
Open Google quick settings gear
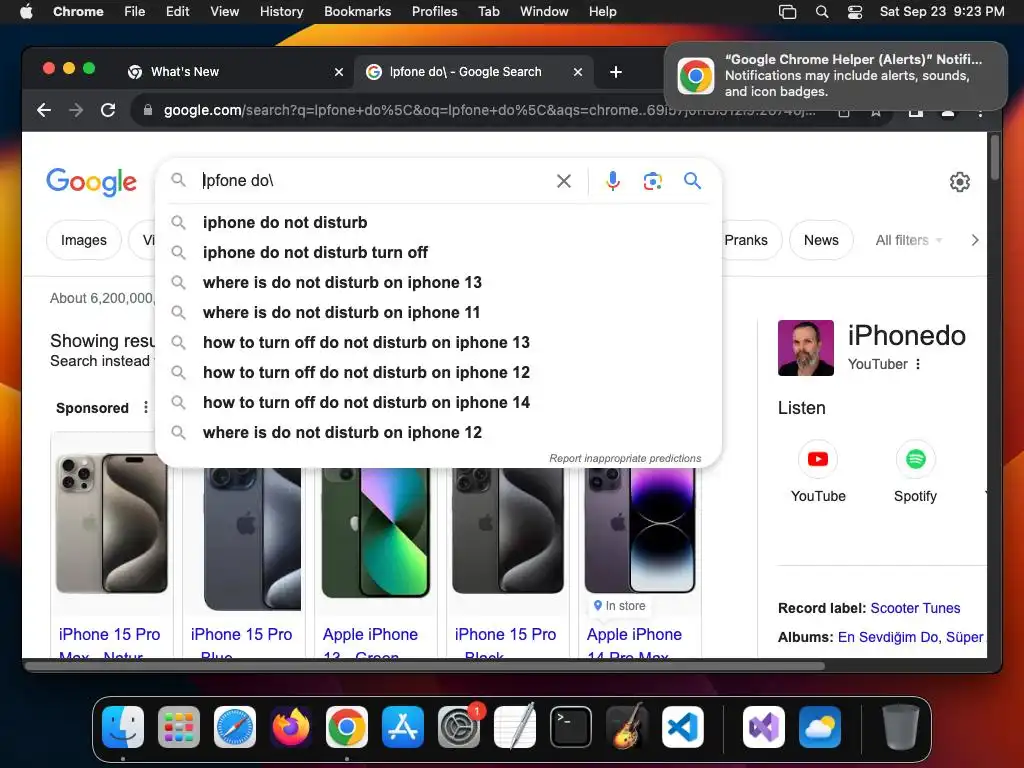coord(959,182)
